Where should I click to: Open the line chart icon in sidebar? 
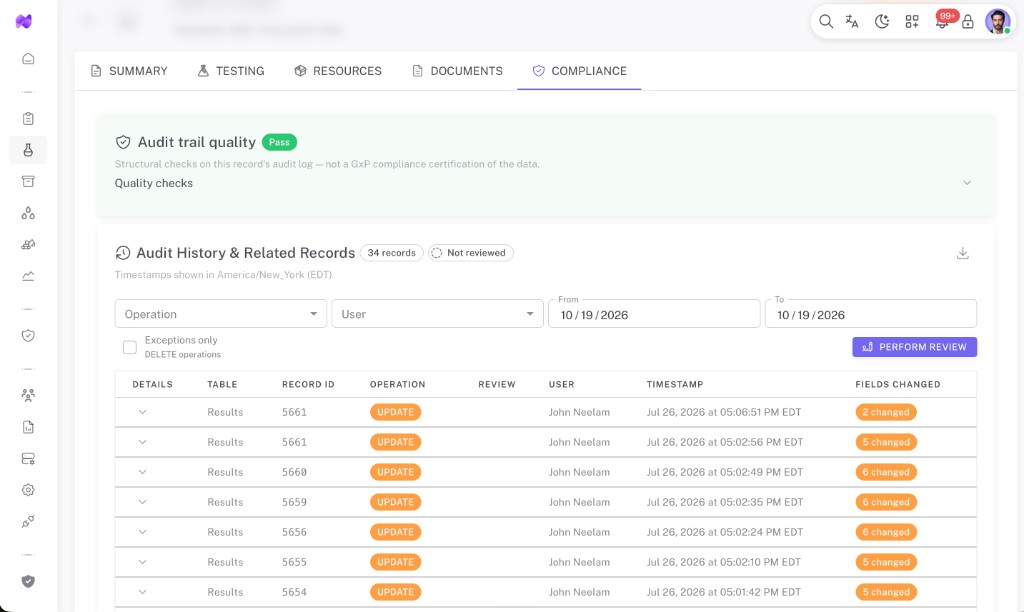28,276
